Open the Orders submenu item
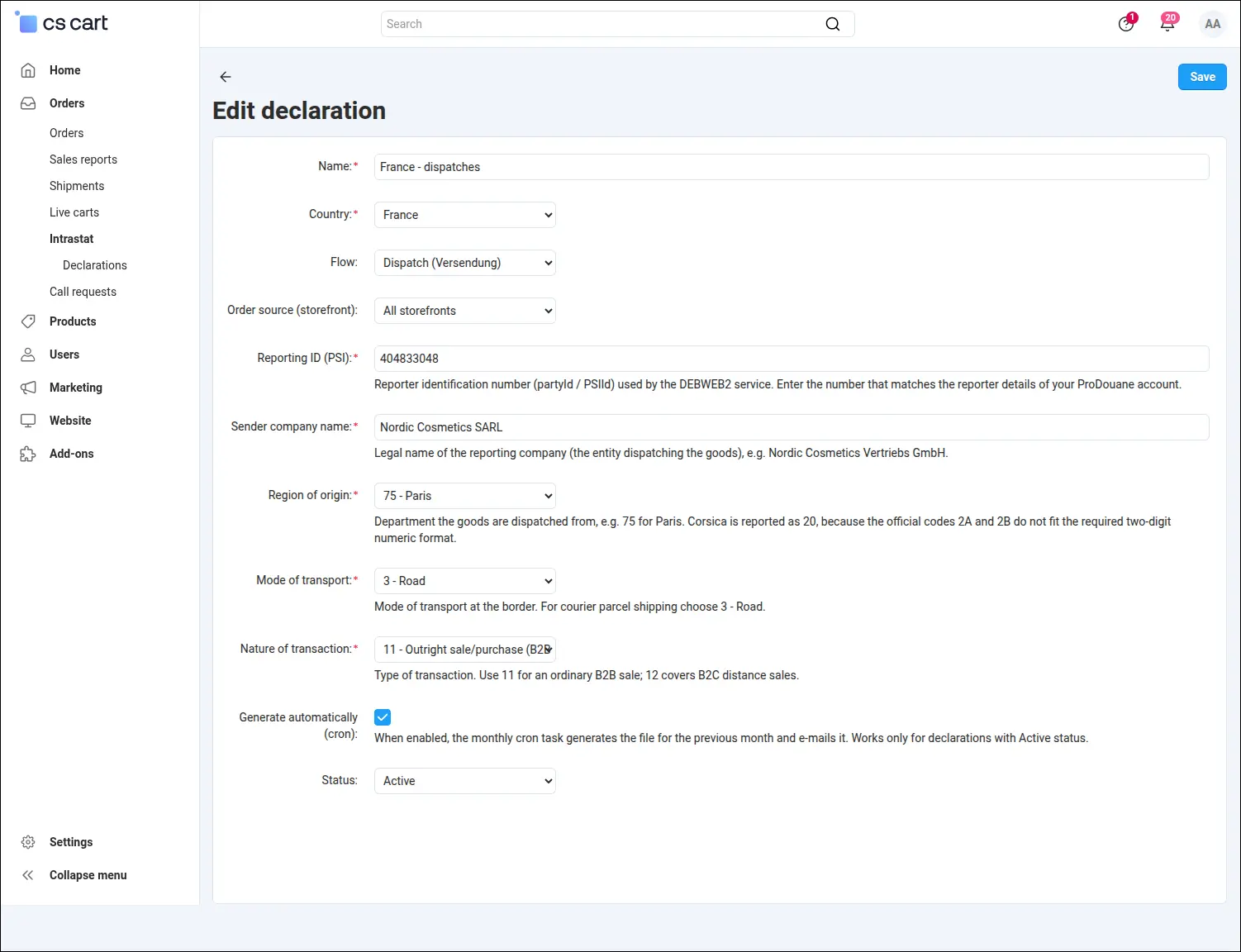 (67, 133)
